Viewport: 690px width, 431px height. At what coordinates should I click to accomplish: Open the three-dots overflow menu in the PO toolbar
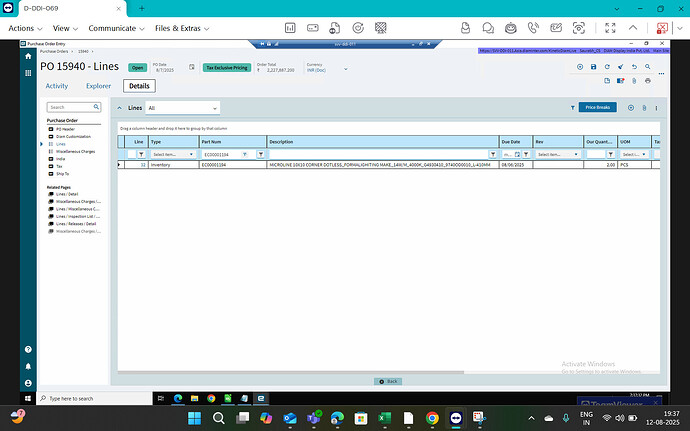pyautogui.click(x=661, y=74)
